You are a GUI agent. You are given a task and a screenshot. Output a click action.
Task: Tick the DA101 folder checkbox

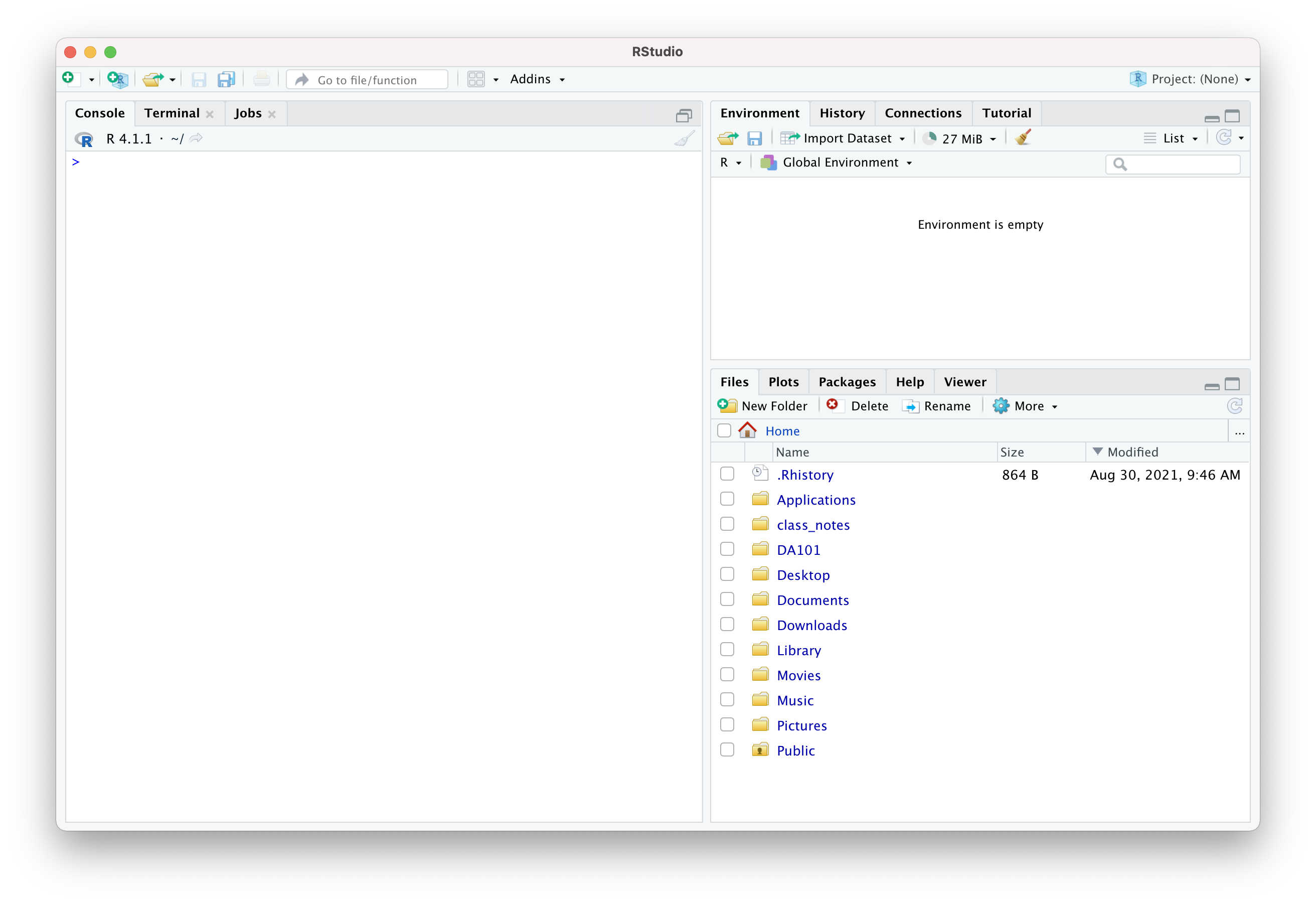727,549
